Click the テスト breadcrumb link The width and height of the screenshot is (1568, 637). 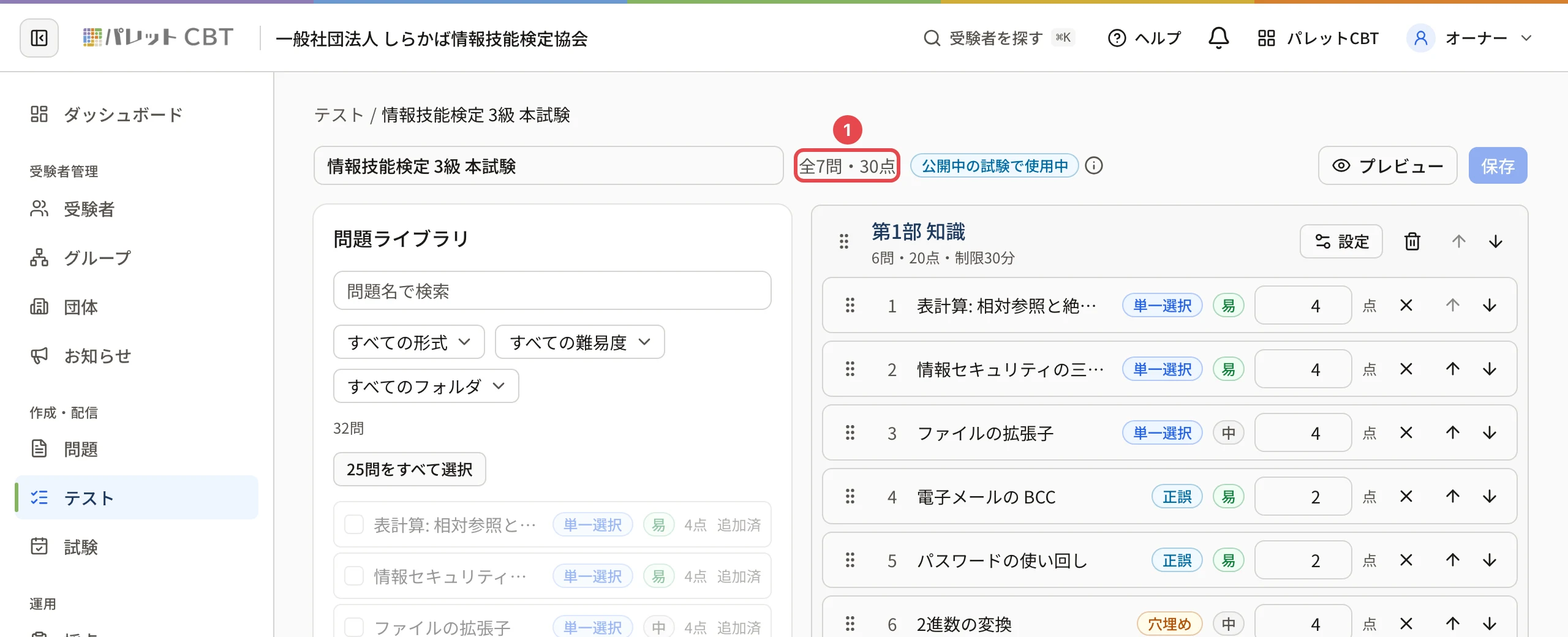click(x=339, y=115)
